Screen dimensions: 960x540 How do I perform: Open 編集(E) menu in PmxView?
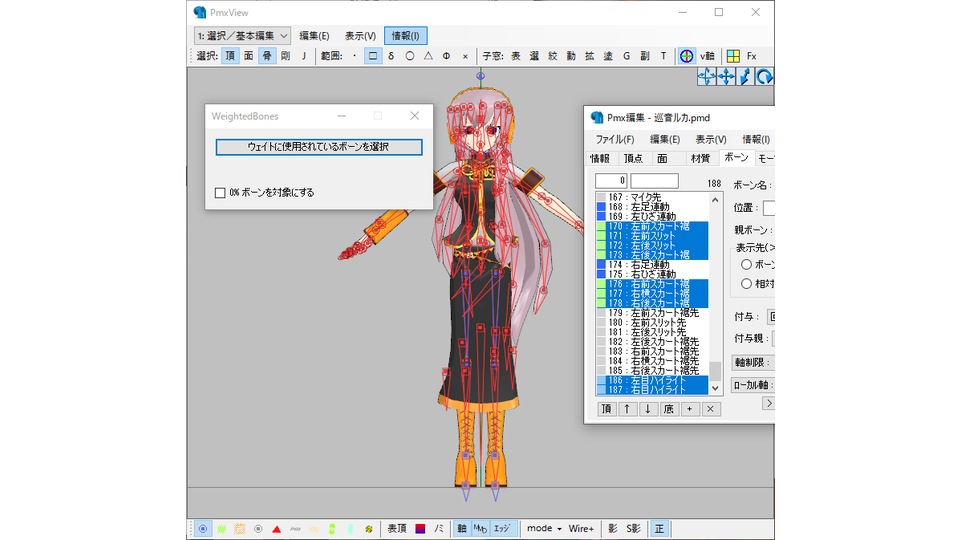[x=314, y=36]
